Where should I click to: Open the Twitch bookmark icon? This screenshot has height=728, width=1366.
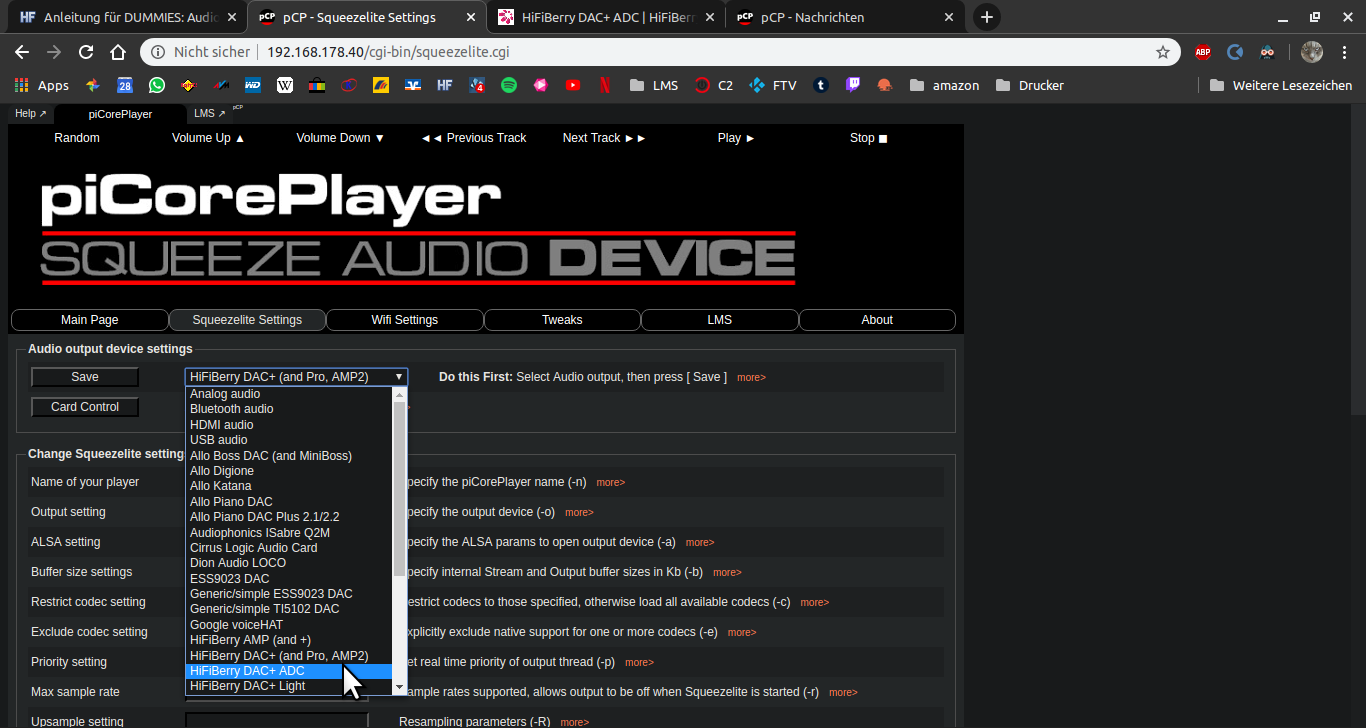click(x=852, y=85)
